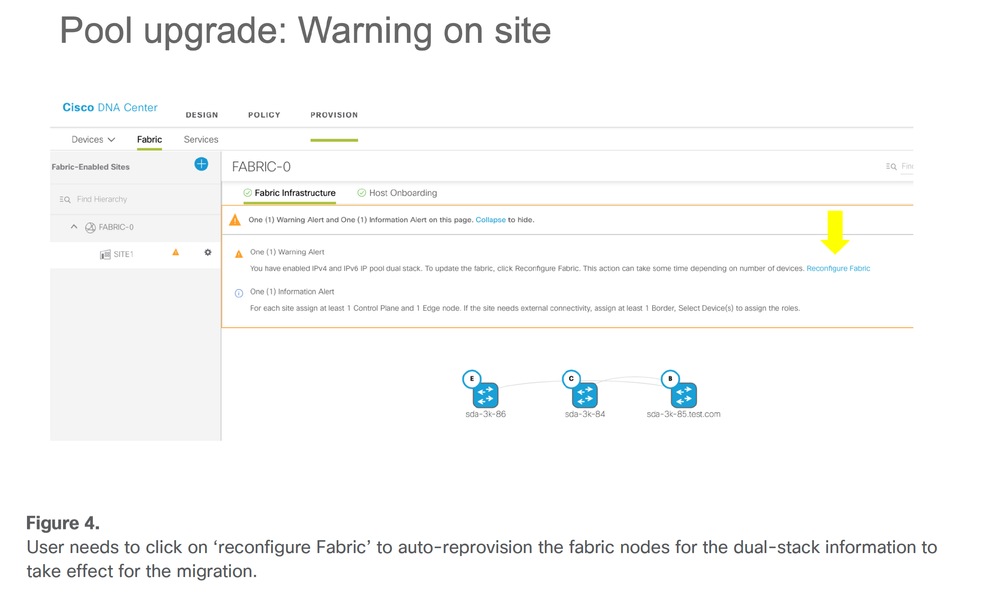The width and height of the screenshot is (999, 592).
Task: Select the sda-3k-85.test.com border switch icon
Action: click(x=683, y=394)
